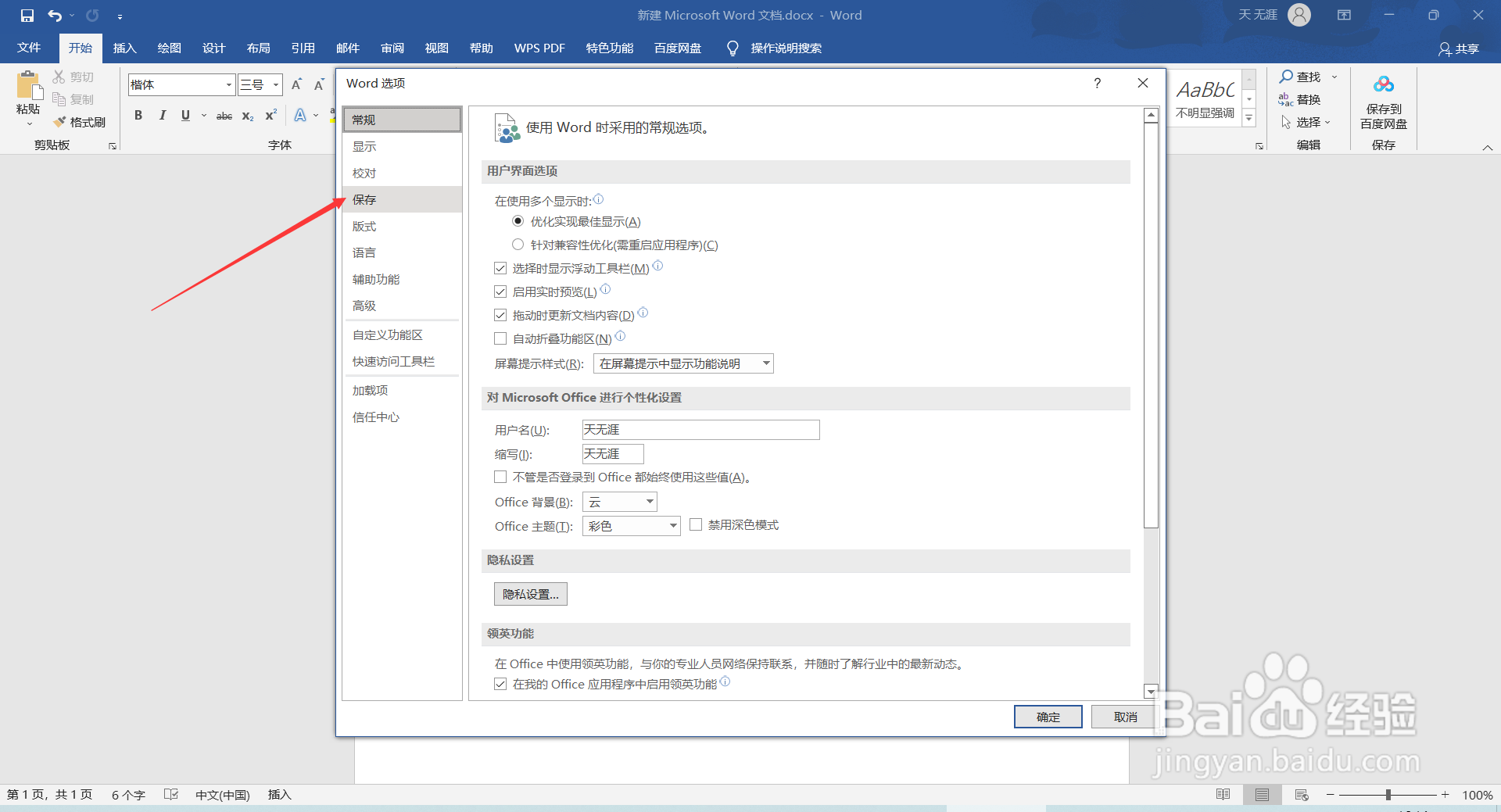Image resolution: width=1501 pixels, height=812 pixels.
Task: Enable auto-collapse the ribbon checkbox
Action: click(x=500, y=338)
